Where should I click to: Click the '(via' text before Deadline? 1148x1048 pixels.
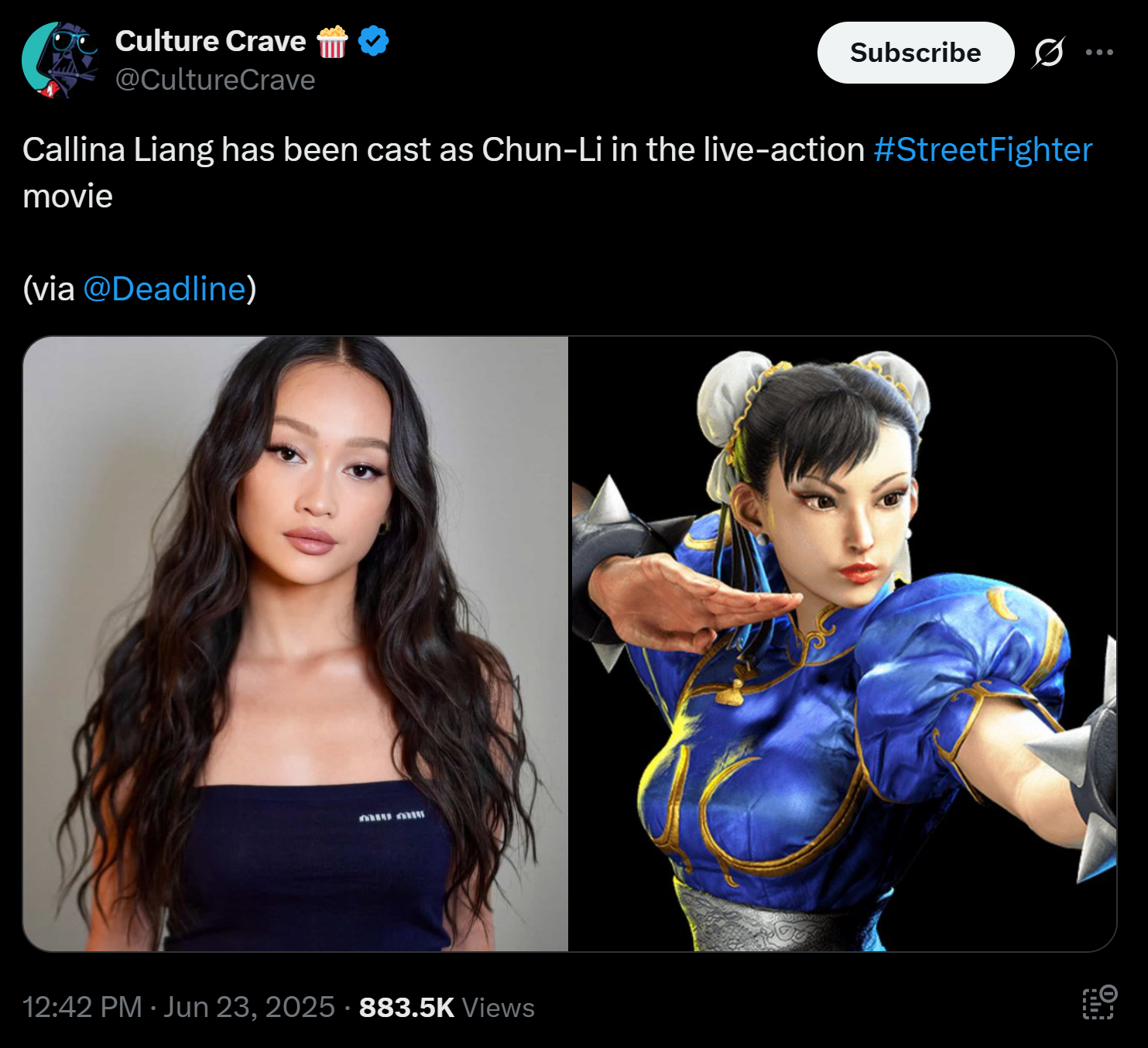(x=49, y=289)
